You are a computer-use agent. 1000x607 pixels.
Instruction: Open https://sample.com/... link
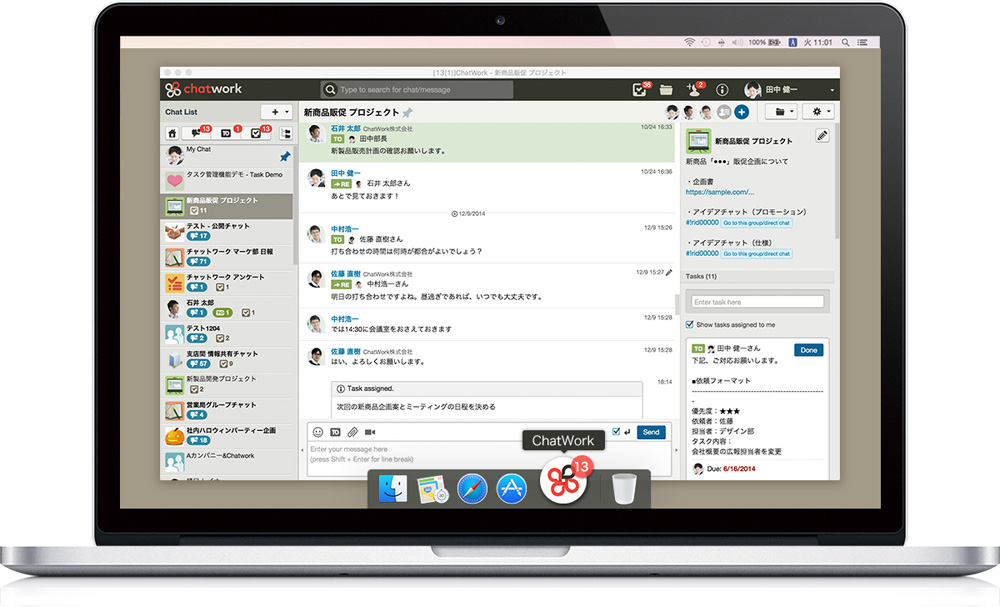719,192
